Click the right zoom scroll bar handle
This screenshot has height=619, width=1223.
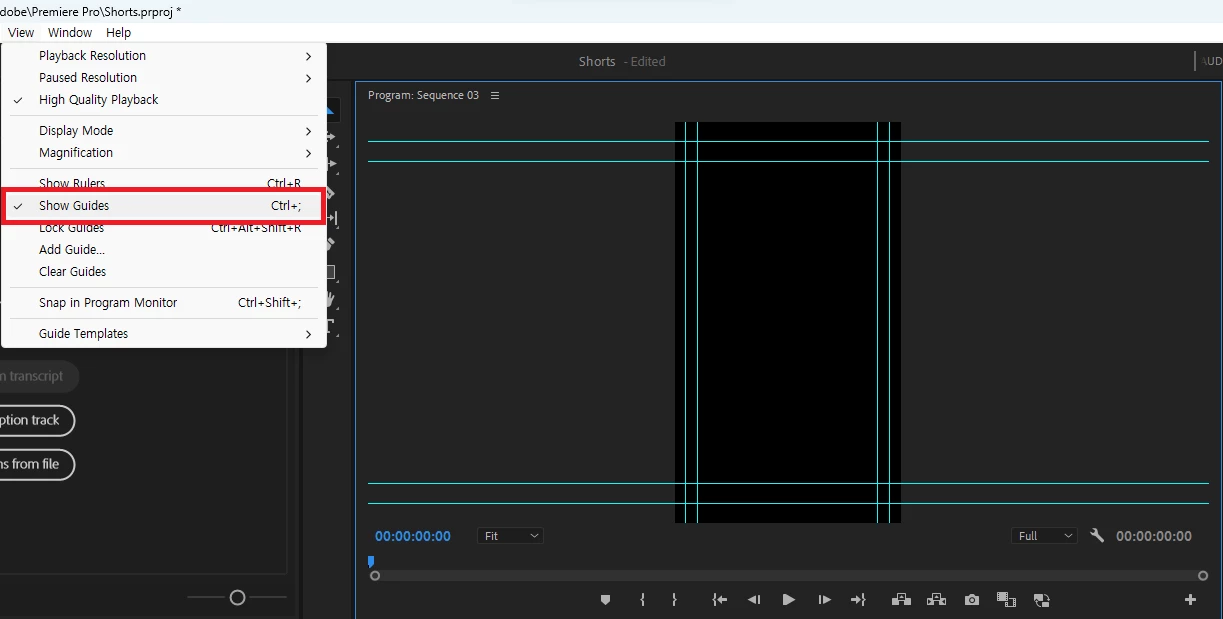click(x=1203, y=576)
